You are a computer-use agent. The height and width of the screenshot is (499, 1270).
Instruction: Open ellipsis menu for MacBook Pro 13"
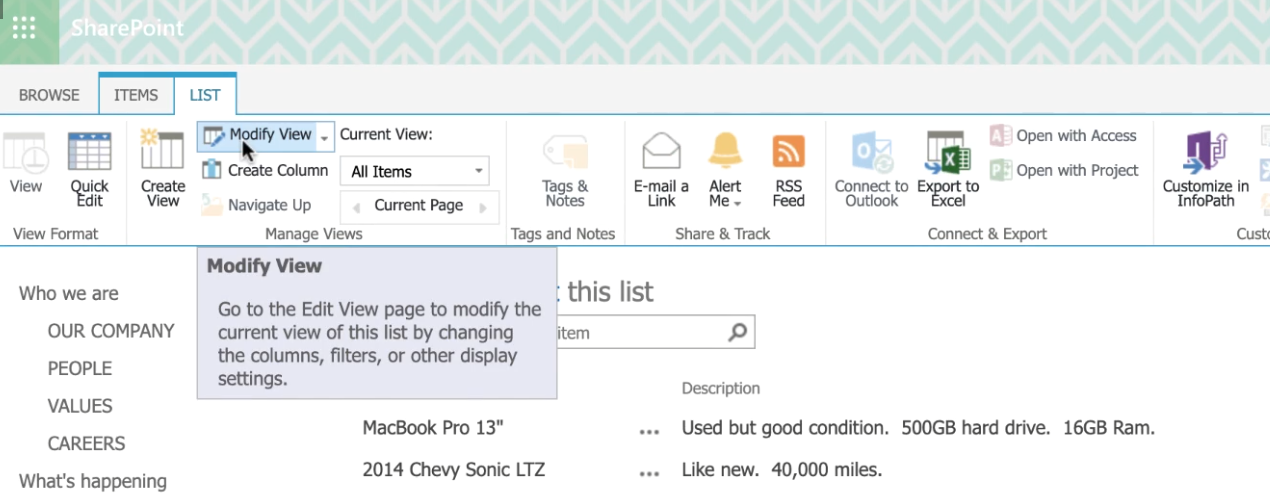point(649,431)
